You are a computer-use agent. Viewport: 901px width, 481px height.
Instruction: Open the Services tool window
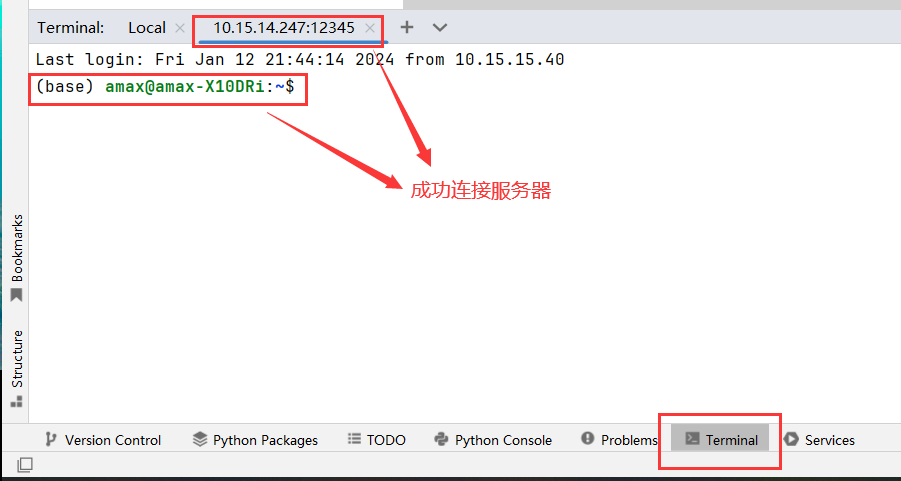click(819, 440)
